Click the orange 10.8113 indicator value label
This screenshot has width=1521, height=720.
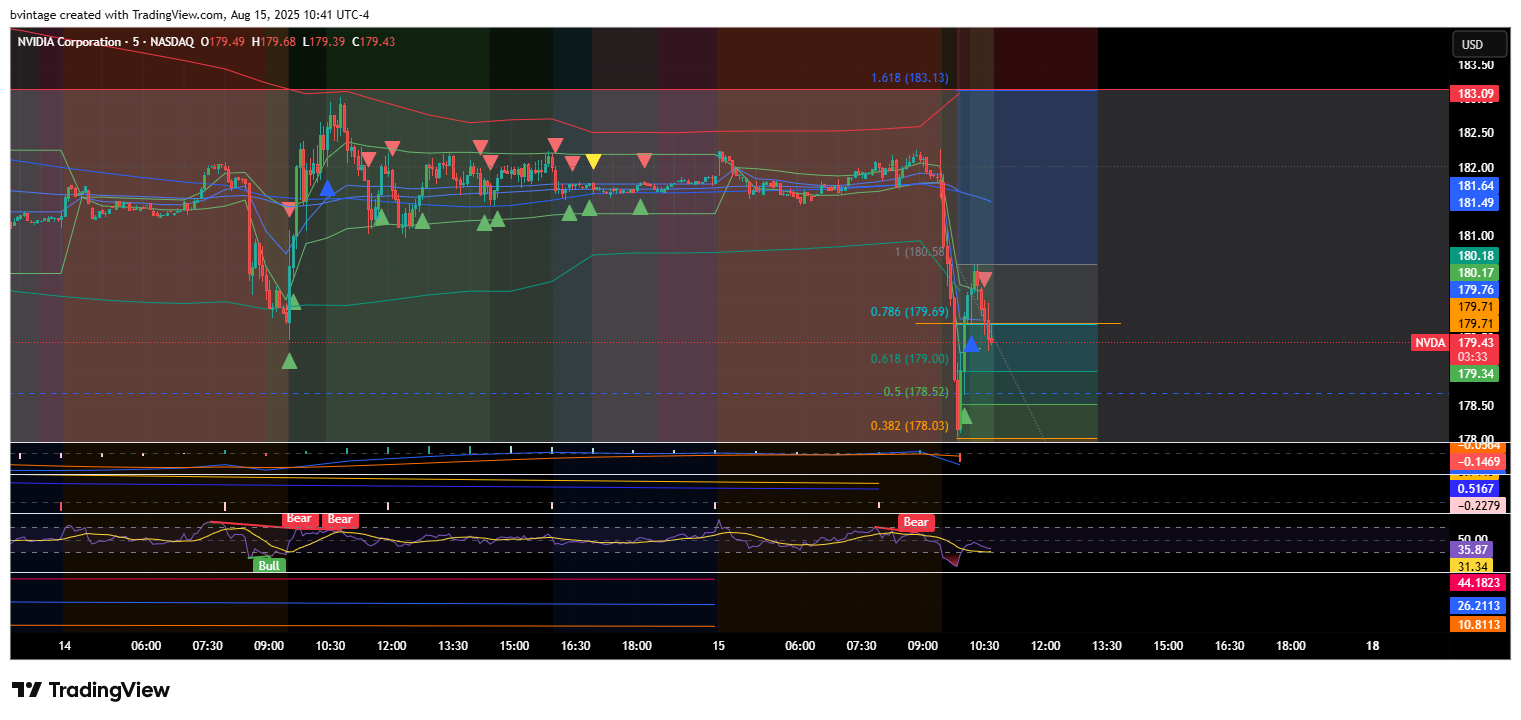[x=1476, y=625]
